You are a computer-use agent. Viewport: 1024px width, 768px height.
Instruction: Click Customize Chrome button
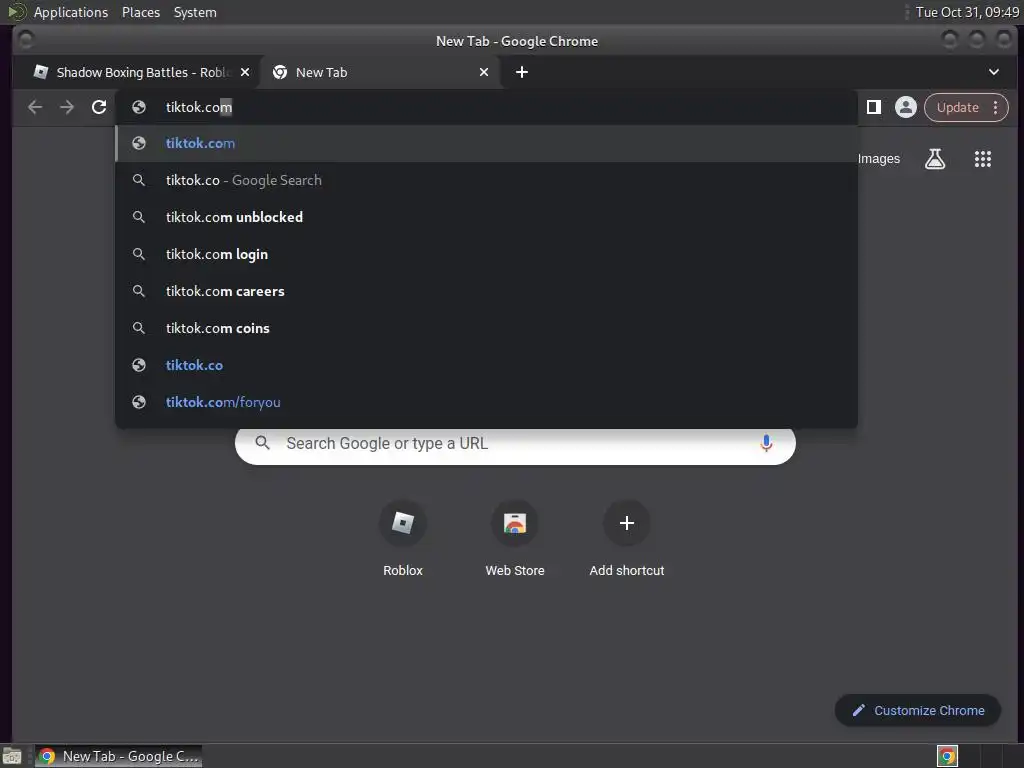[918, 711]
